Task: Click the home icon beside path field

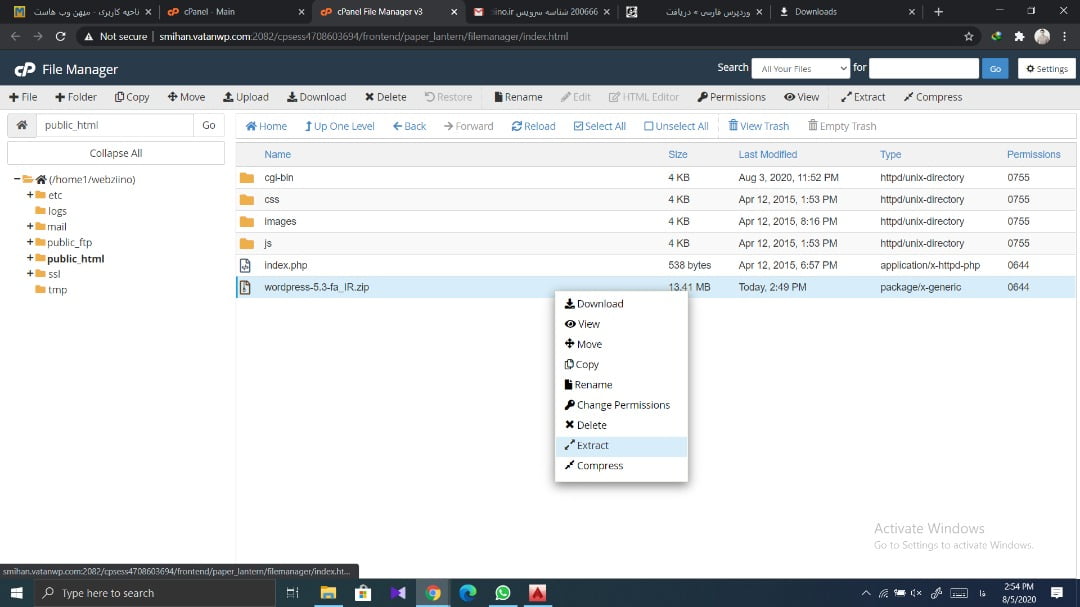Action: [22, 125]
